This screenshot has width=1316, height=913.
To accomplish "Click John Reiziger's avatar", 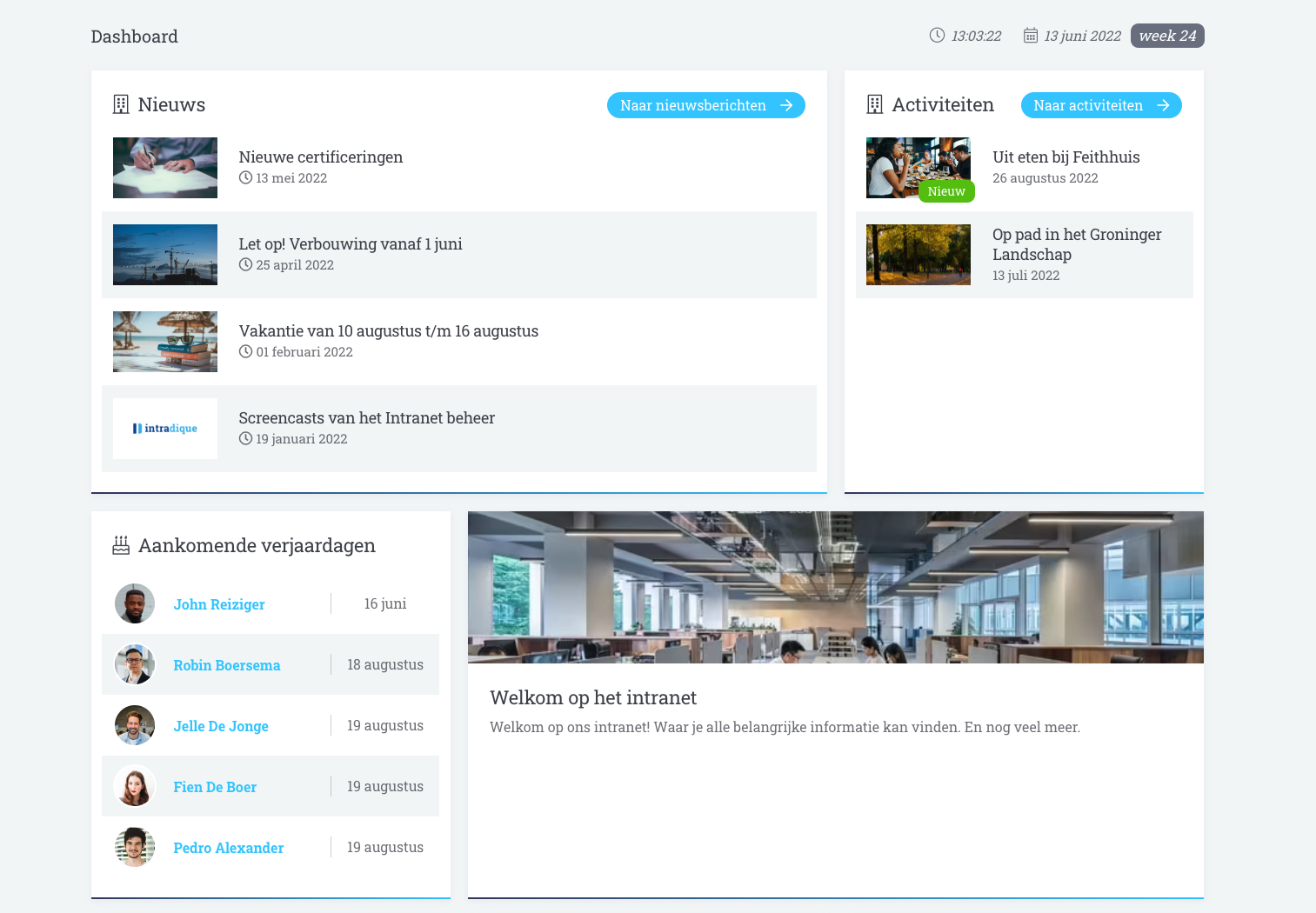I will (135, 603).
